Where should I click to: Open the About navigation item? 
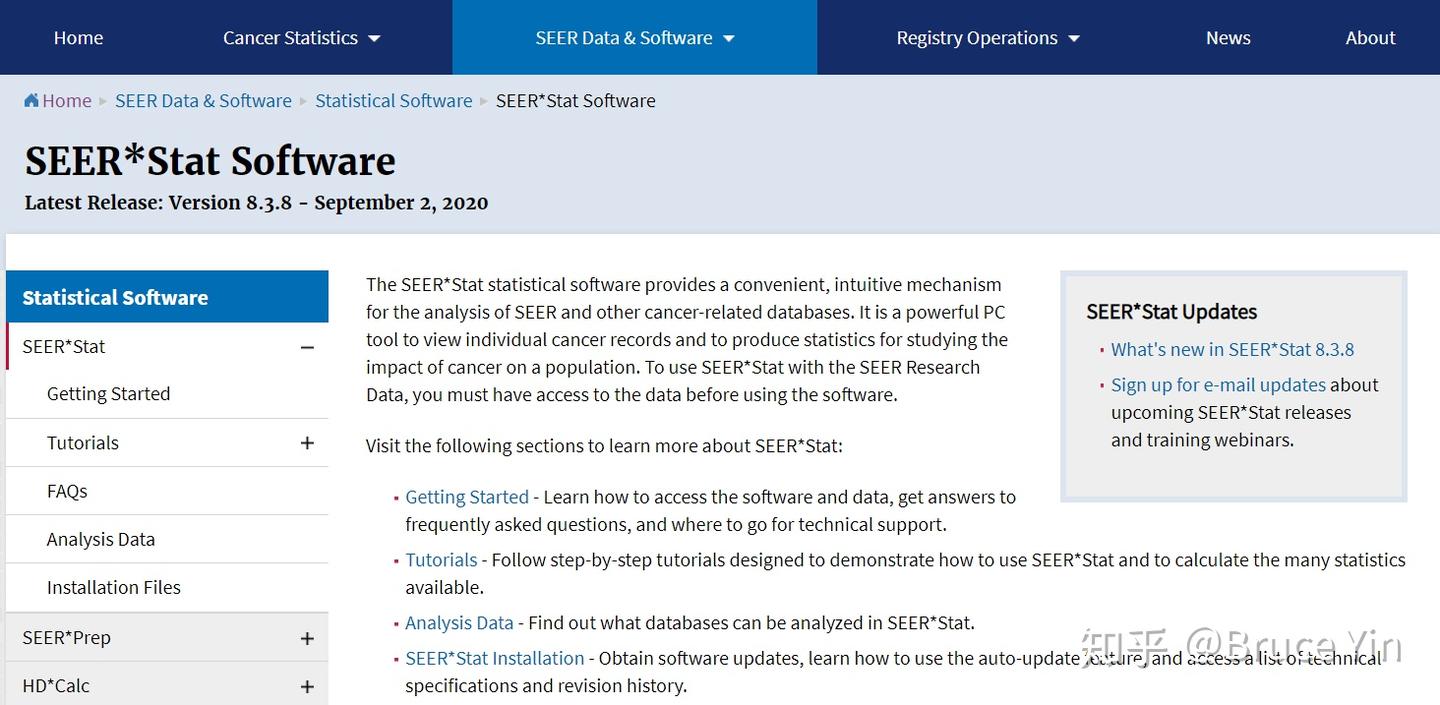coord(1370,38)
